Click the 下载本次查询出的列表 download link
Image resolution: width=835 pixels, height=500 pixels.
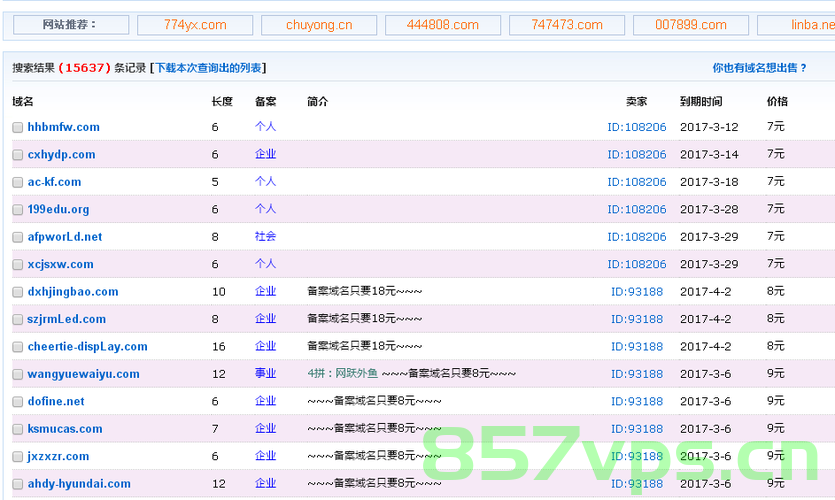(208, 68)
